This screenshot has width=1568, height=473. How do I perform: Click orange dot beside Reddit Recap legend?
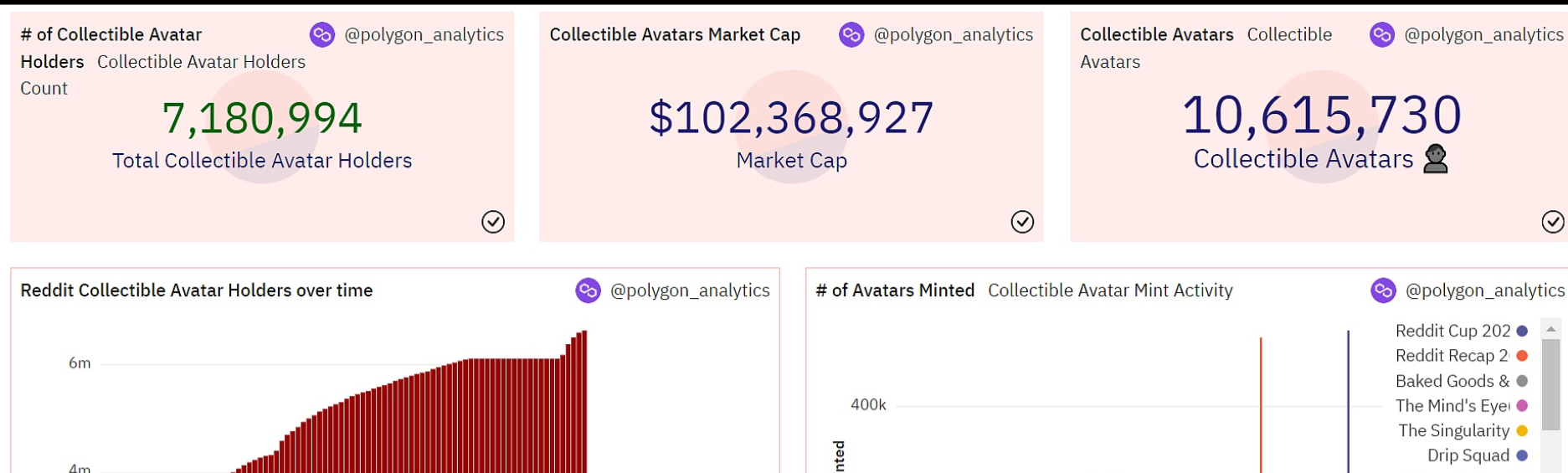click(x=1522, y=356)
